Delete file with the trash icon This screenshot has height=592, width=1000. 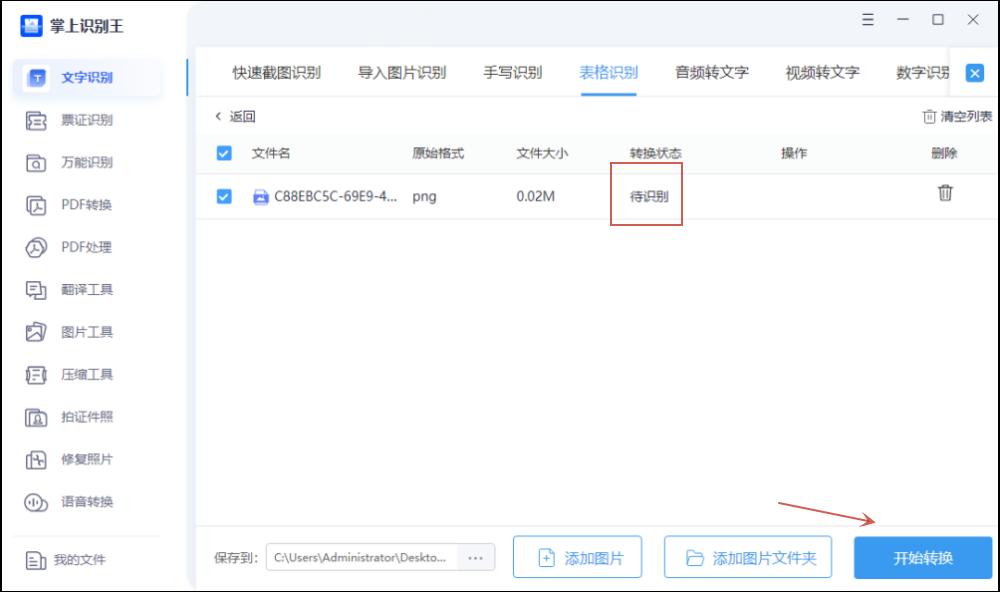tap(944, 194)
